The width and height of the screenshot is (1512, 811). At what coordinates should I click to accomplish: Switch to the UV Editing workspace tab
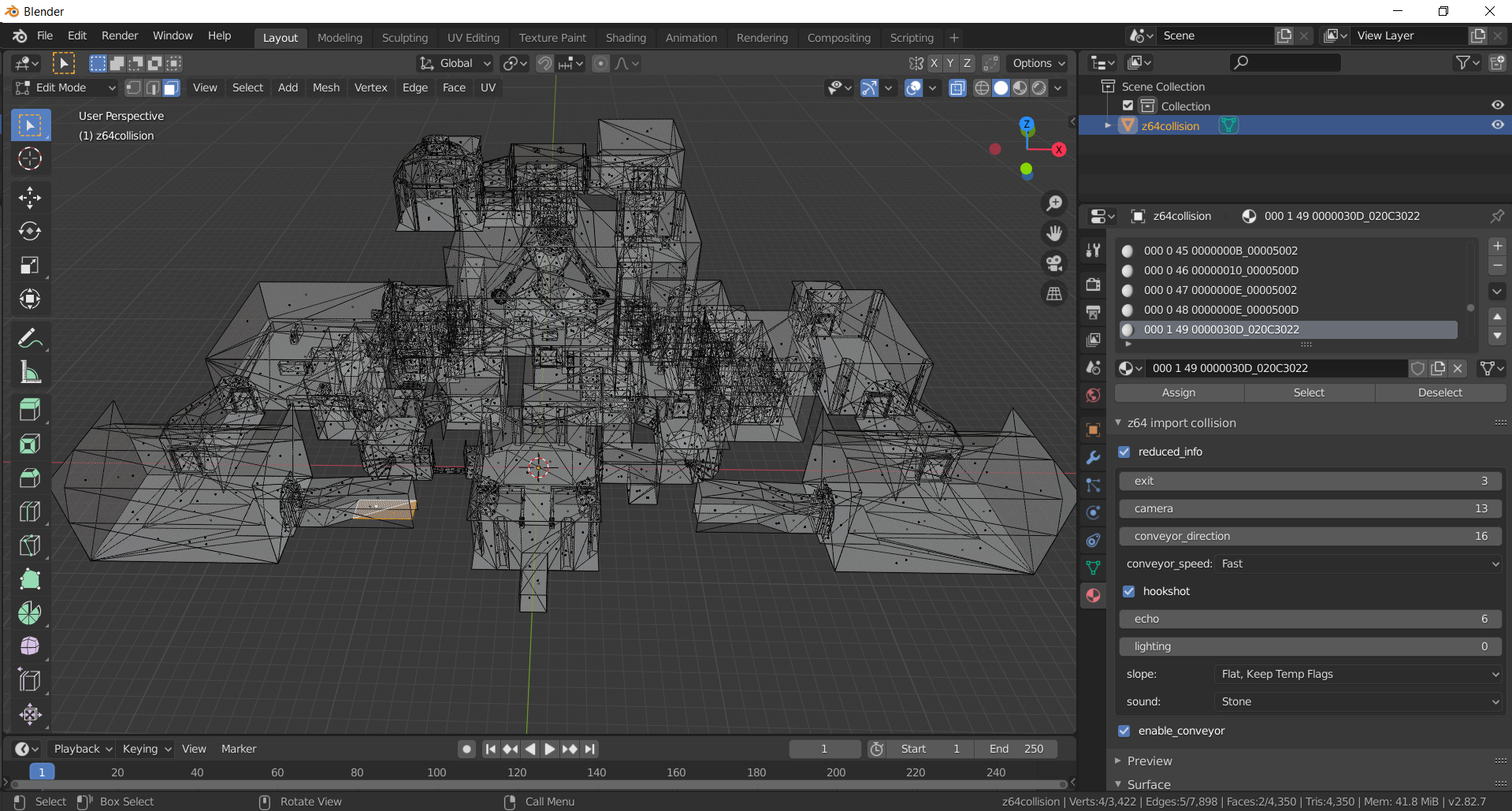(473, 38)
